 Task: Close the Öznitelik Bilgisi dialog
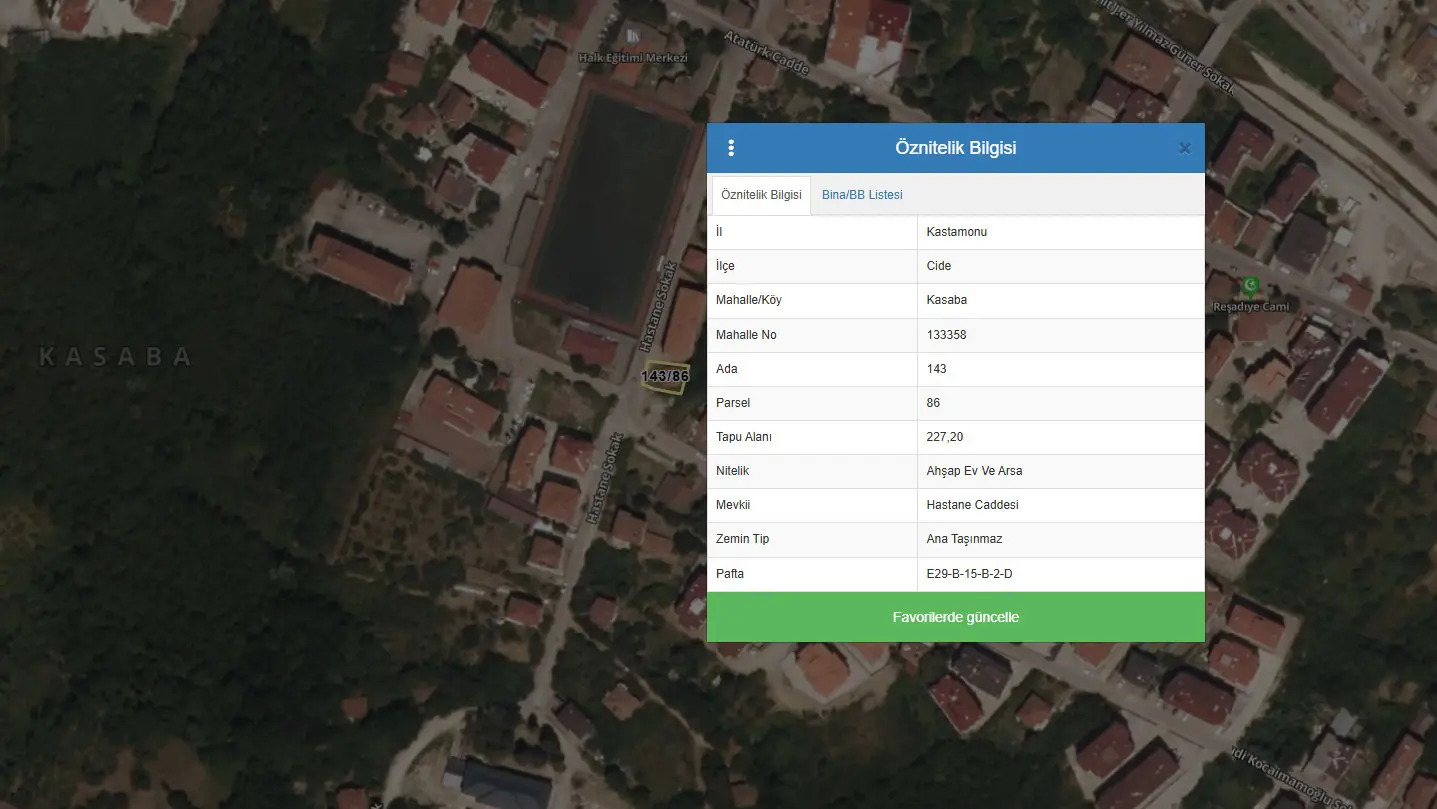(x=1184, y=148)
